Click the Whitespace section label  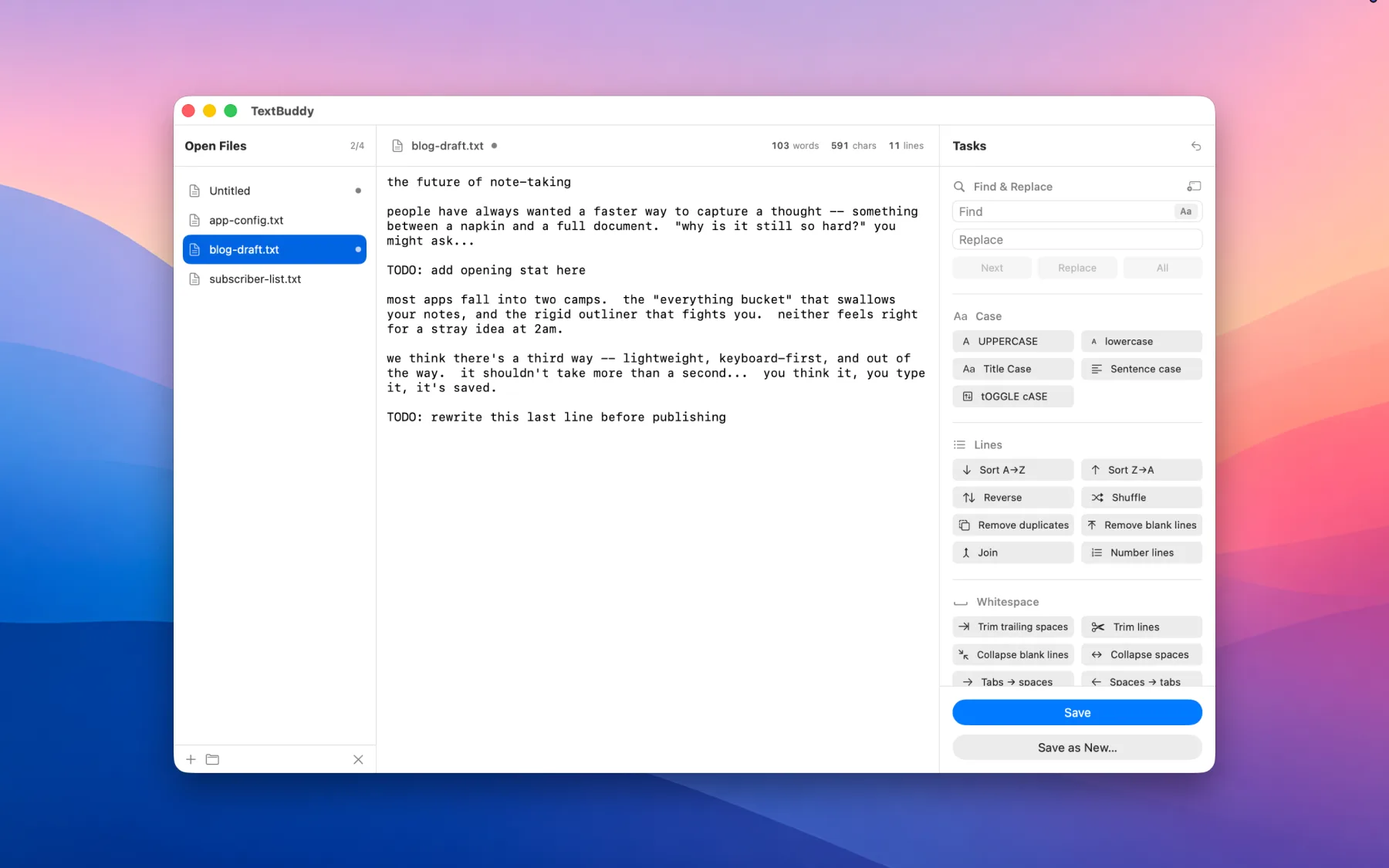(x=1007, y=602)
